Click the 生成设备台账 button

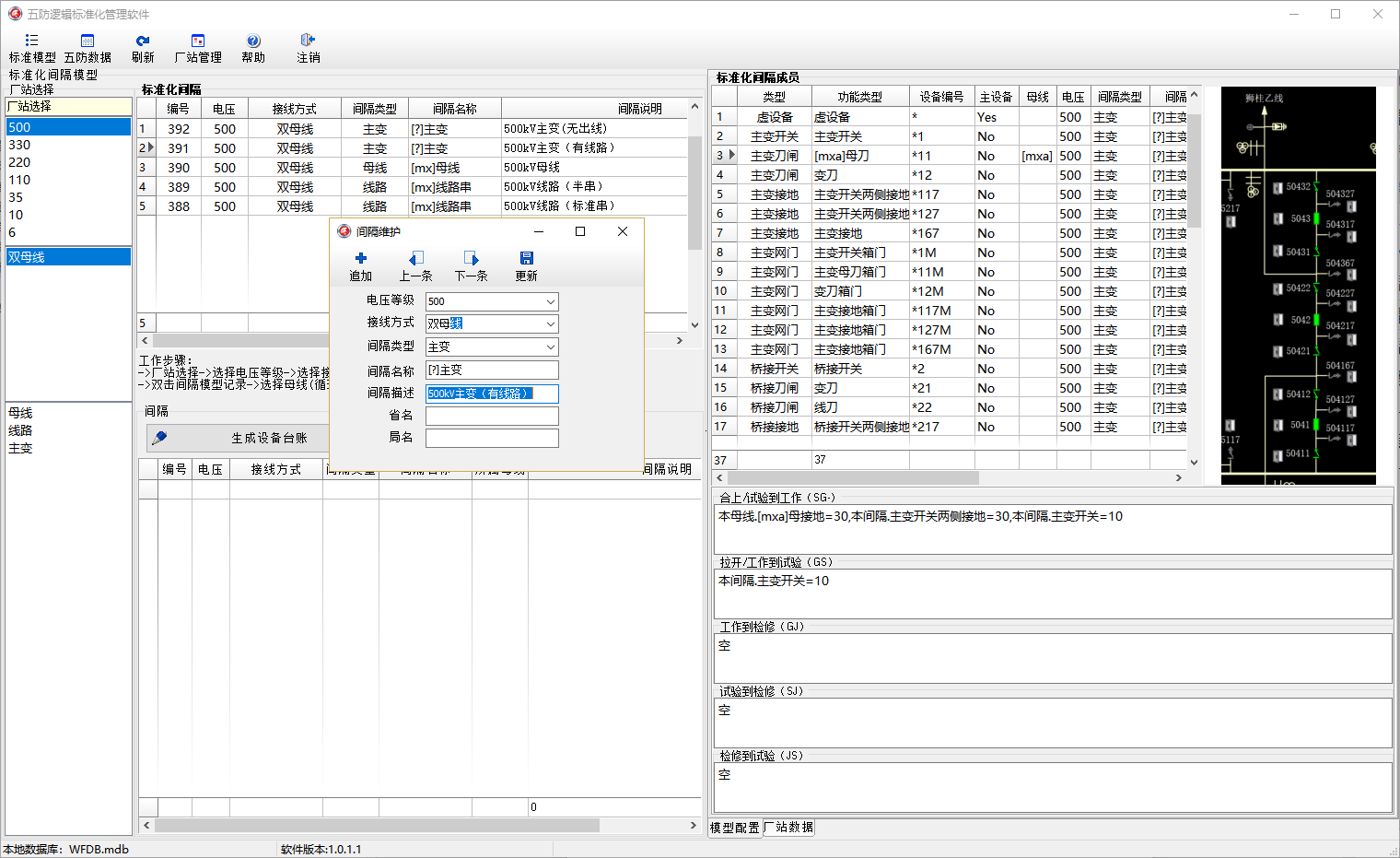click(238, 438)
